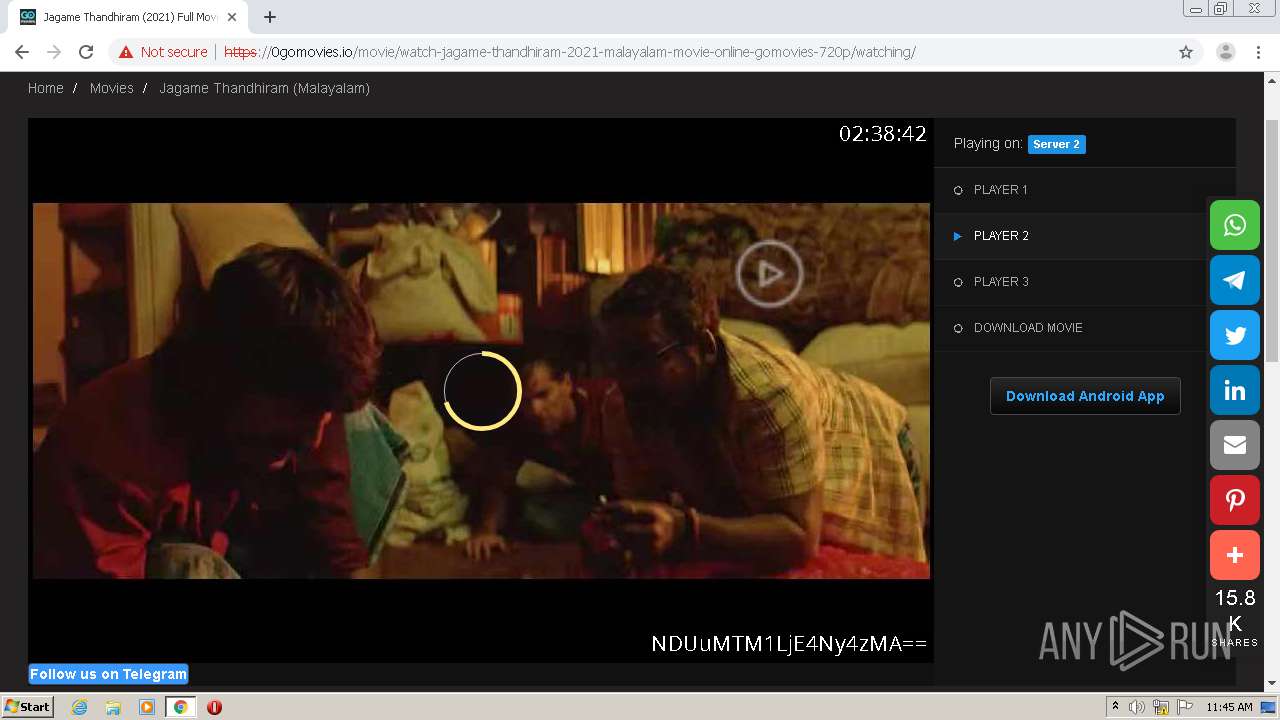
Task: Go back to previous page
Action: 22,52
